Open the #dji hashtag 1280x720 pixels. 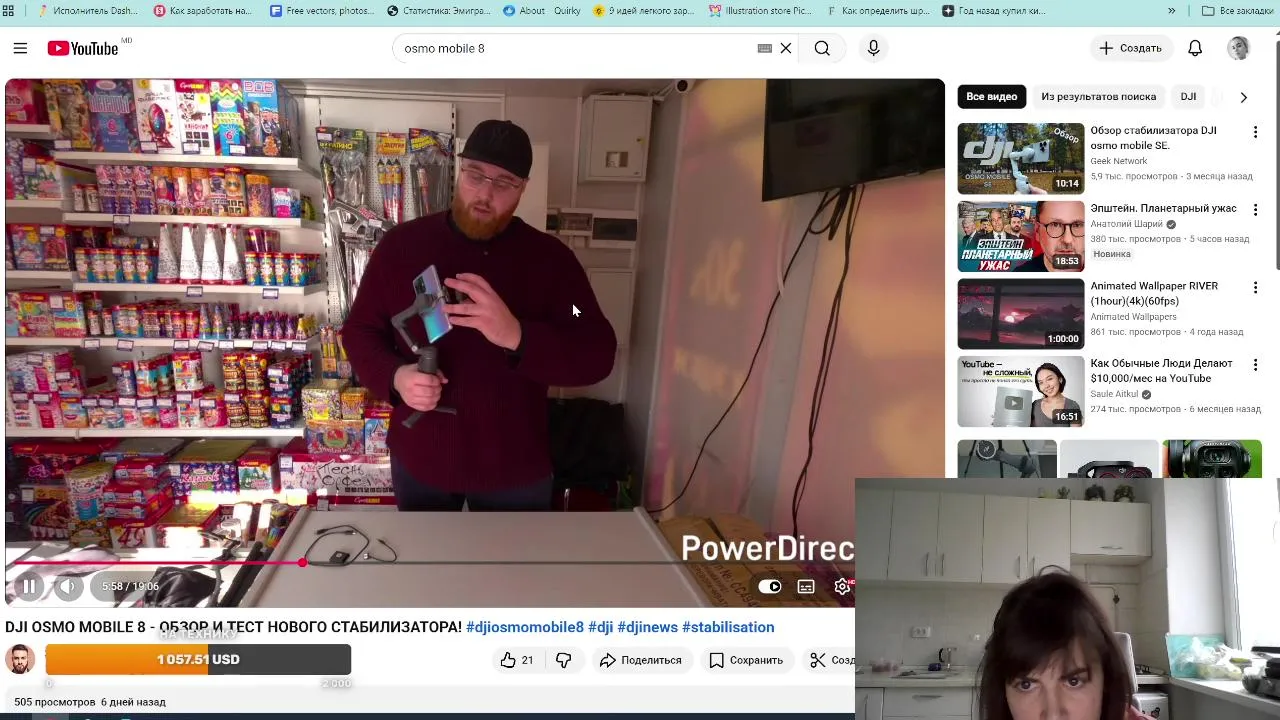pos(600,627)
